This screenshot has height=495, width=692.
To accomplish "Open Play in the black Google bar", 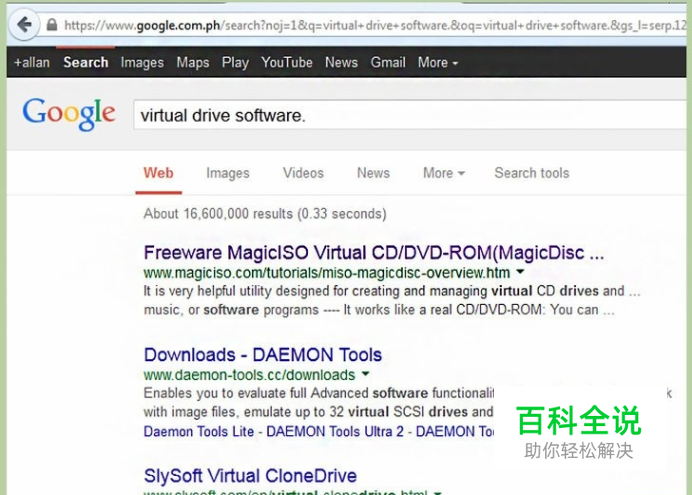I will 235,63.
